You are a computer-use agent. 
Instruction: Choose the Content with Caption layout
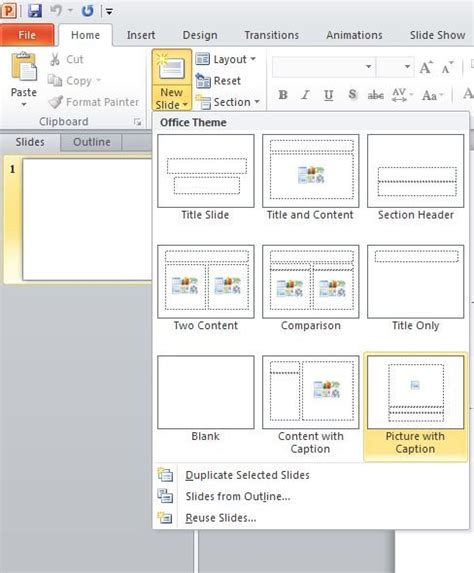click(x=311, y=405)
